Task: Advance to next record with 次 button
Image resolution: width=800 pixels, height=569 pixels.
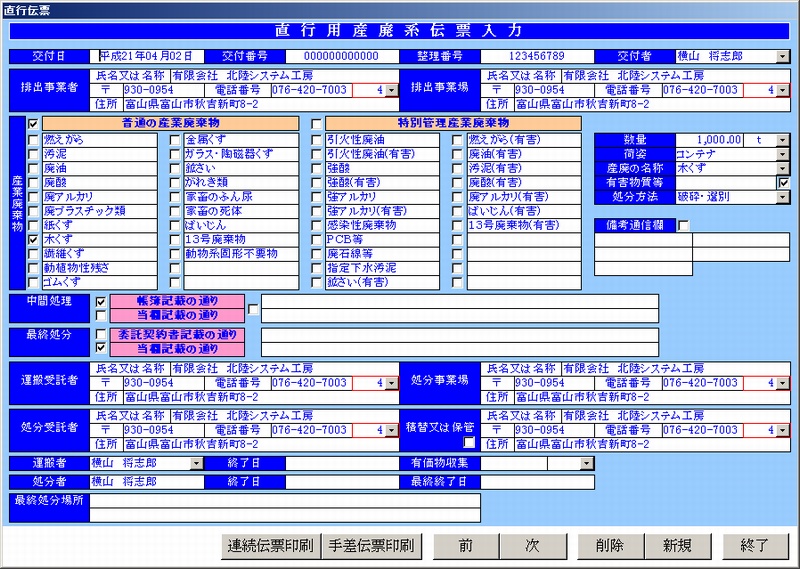Action: pos(533,546)
